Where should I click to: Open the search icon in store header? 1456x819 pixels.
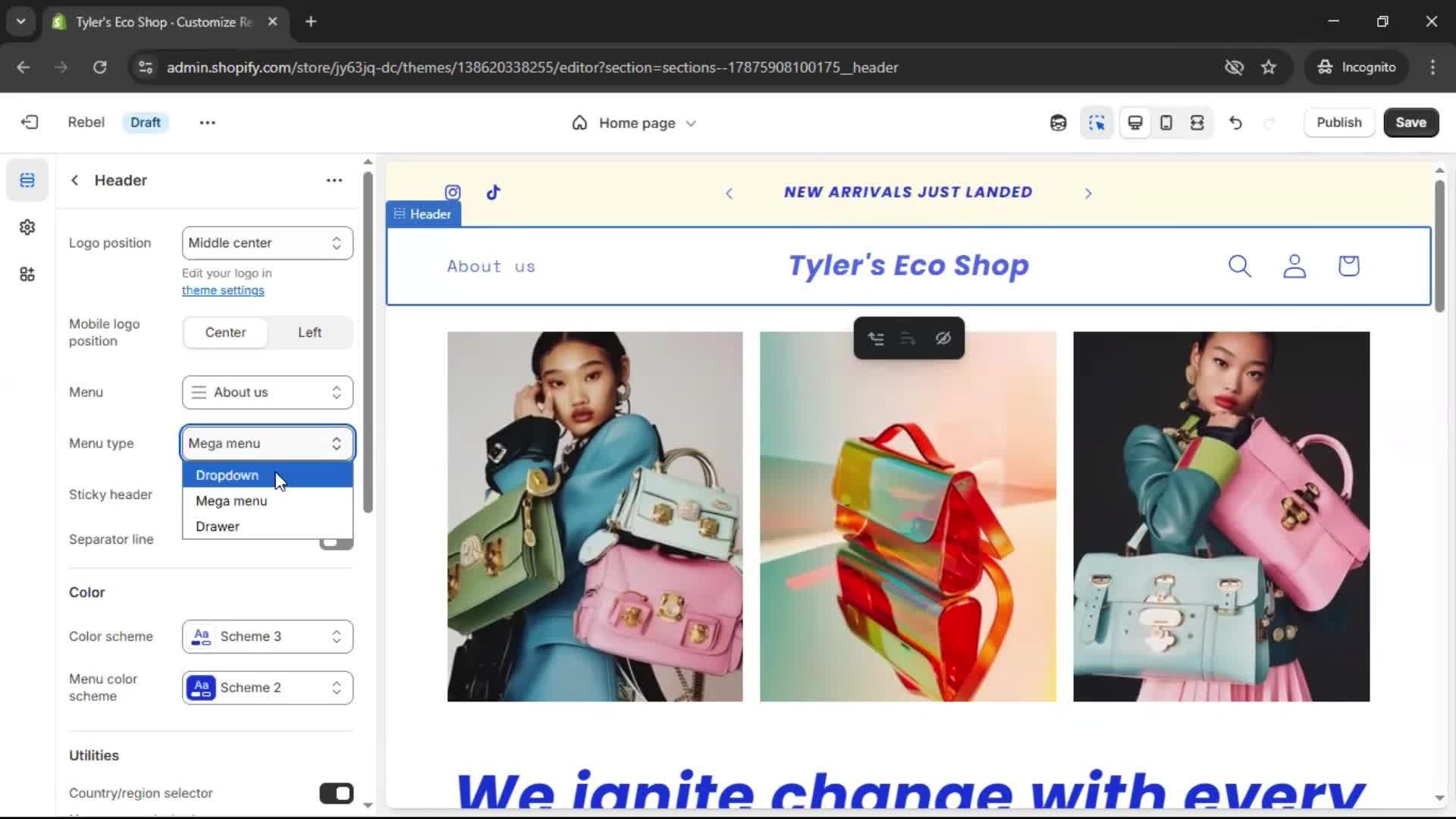[1239, 266]
